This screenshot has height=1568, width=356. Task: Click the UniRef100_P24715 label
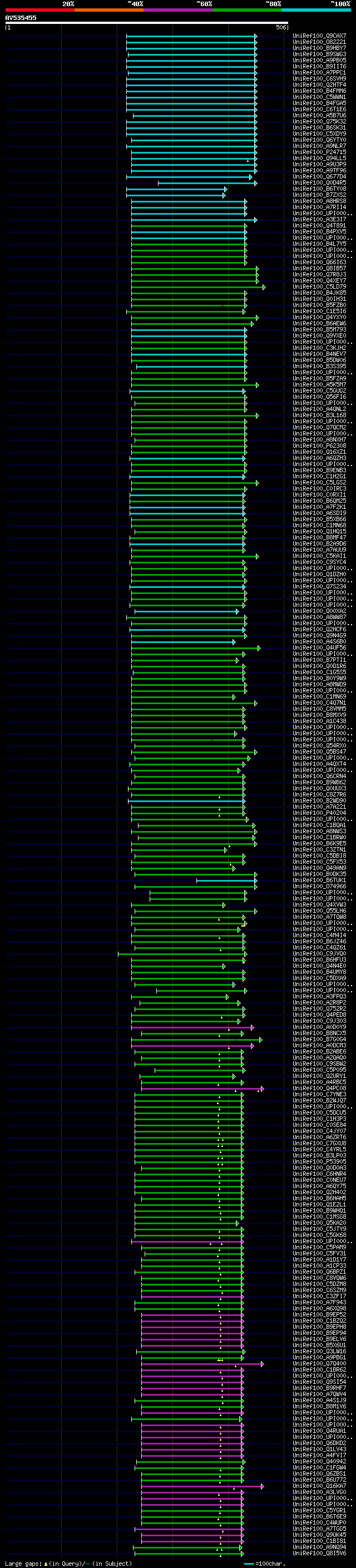[x=319, y=152]
